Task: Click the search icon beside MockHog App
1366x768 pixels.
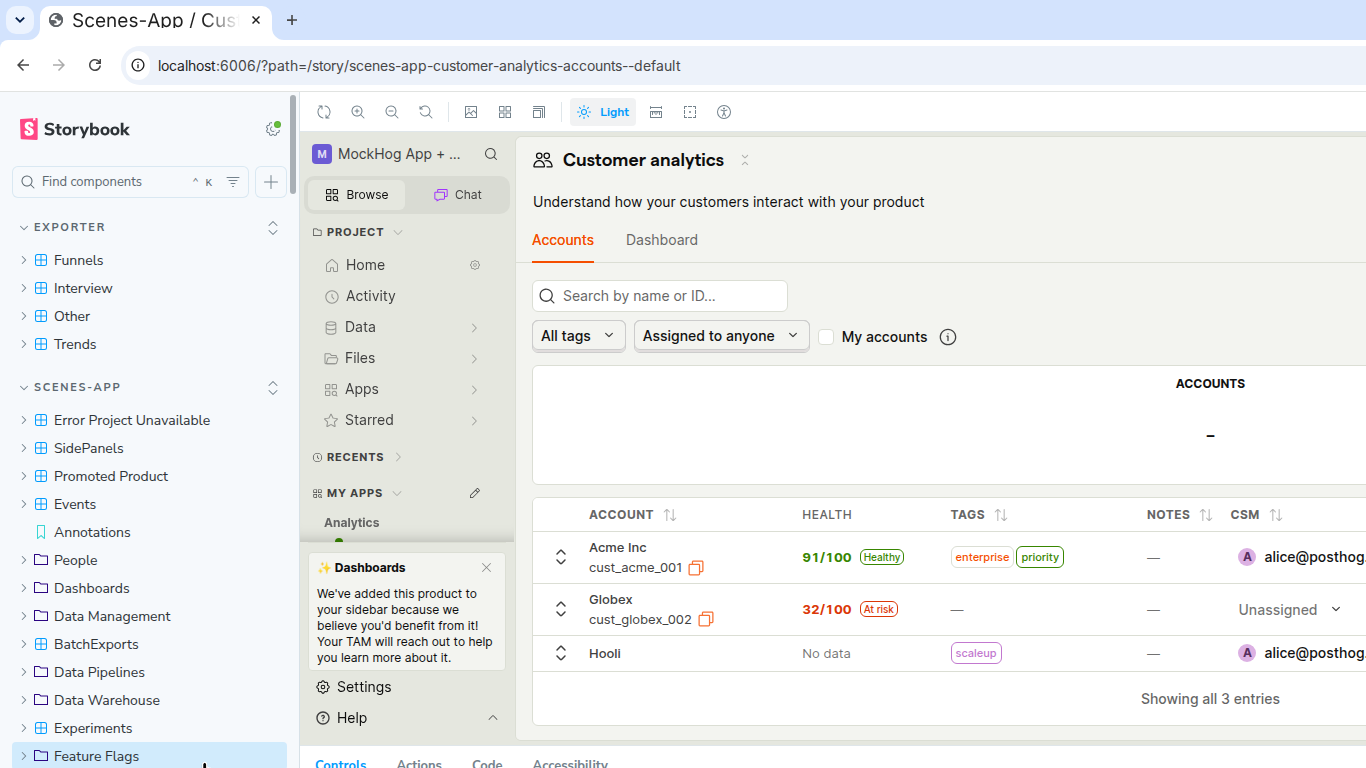Action: tap(491, 154)
